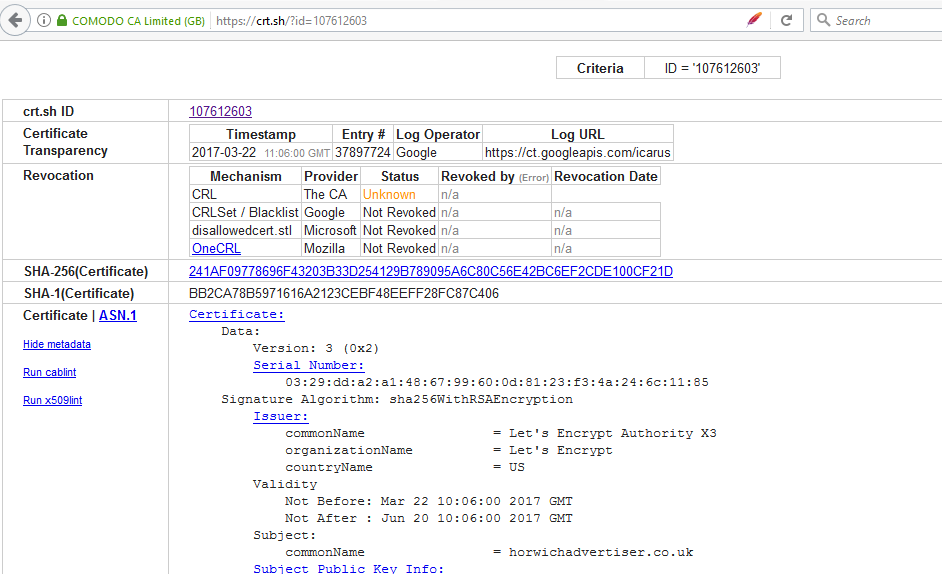Click the magnifier icon in the search box
Image resolution: width=942 pixels, height=574 pixels.
[x=824, y=20]
